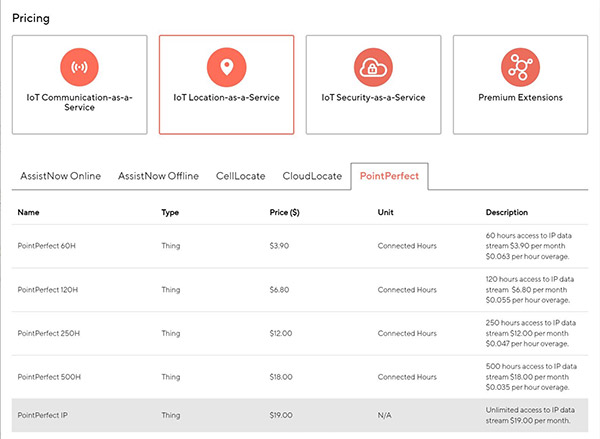Click the 60 hours access description
Image resolution: width=600 pixels, height=439 pixels.
pyautogui.click(x=528, y=246)
